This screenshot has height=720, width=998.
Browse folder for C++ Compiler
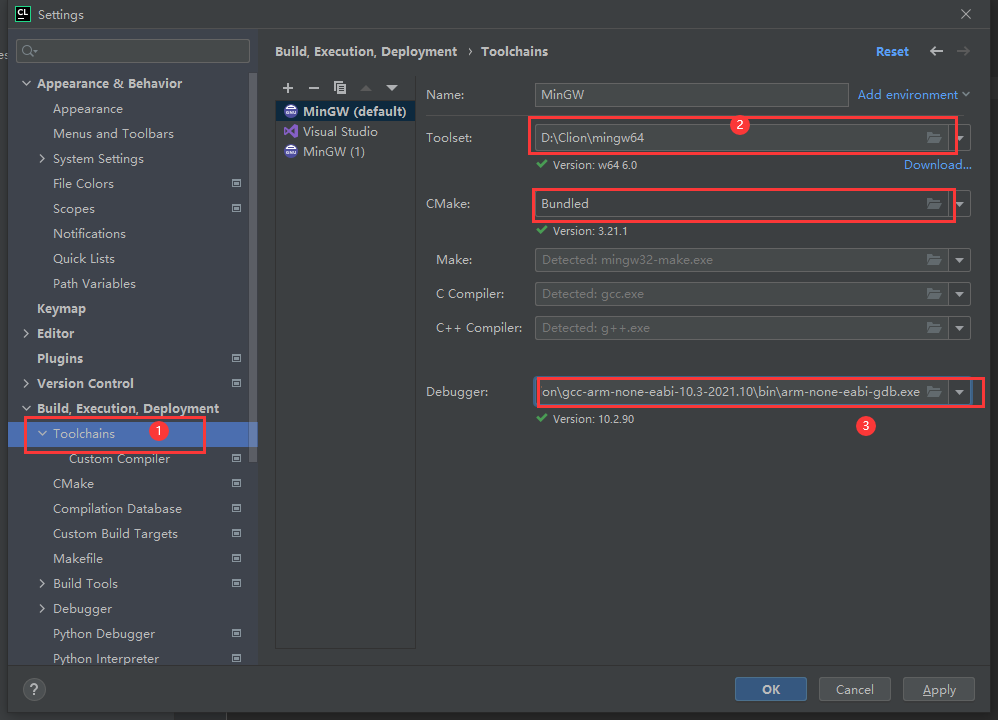(x=933, y=328)
